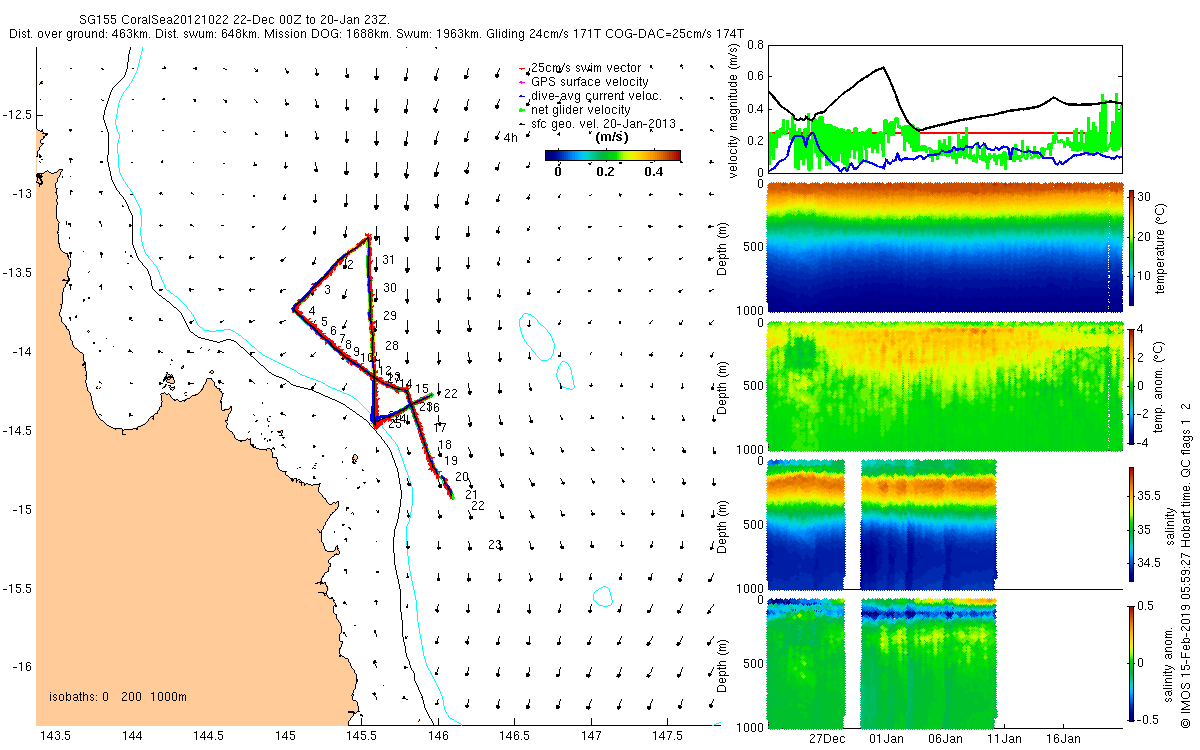Select the day 29 label beside the track
Image resolution: width=1200 pixels, height=750 pixels.
click(390, 316)
